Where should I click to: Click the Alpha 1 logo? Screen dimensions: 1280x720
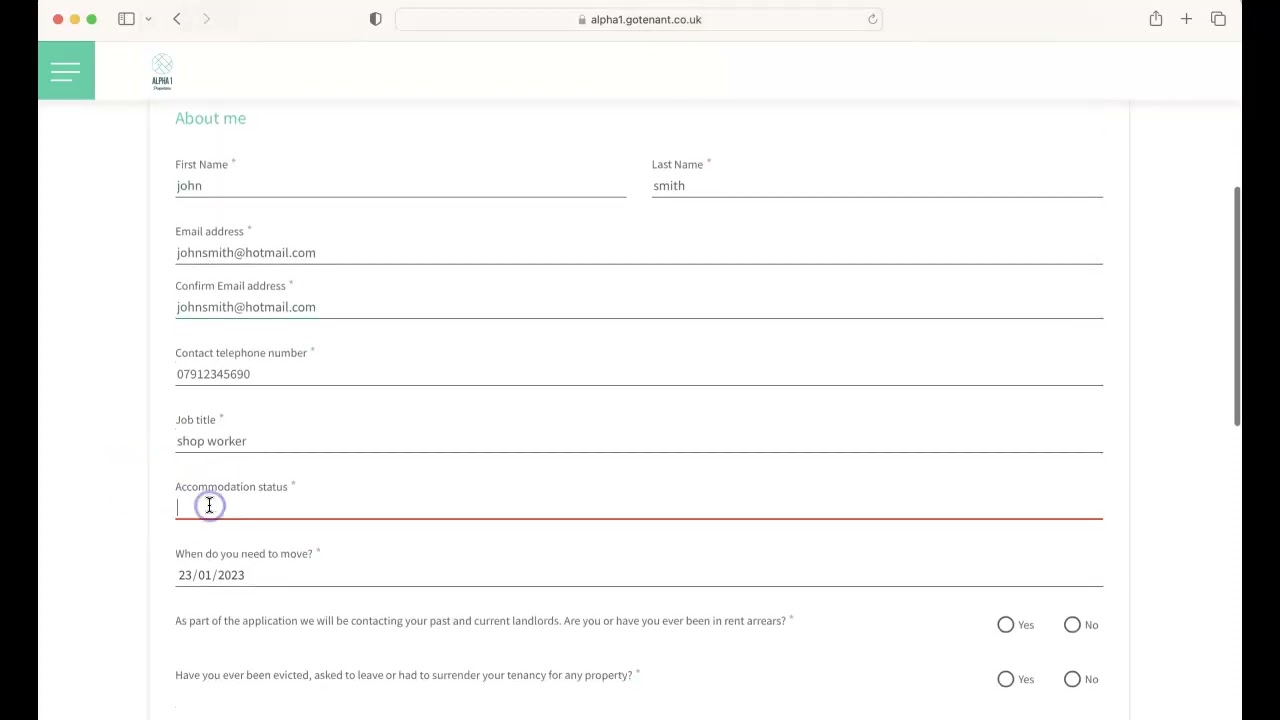(x=162, y=73)
